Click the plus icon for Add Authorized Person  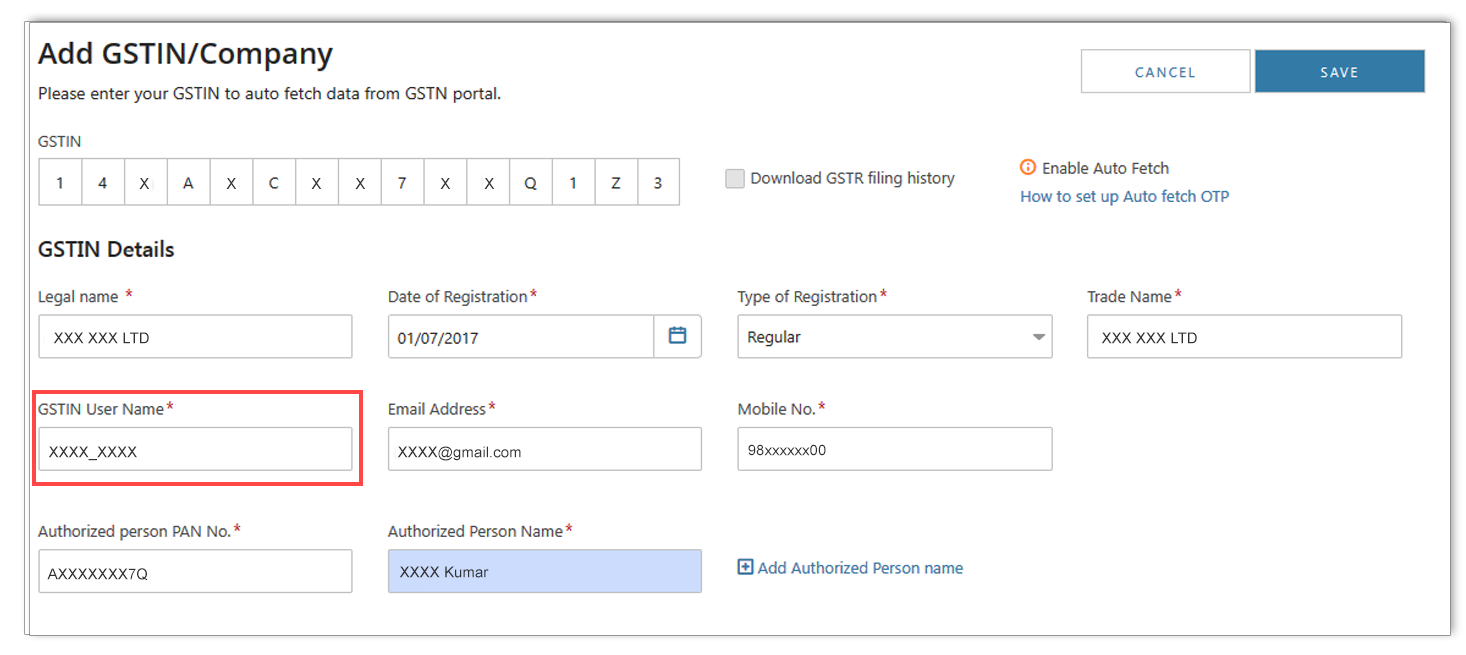[x=745, y=568]
